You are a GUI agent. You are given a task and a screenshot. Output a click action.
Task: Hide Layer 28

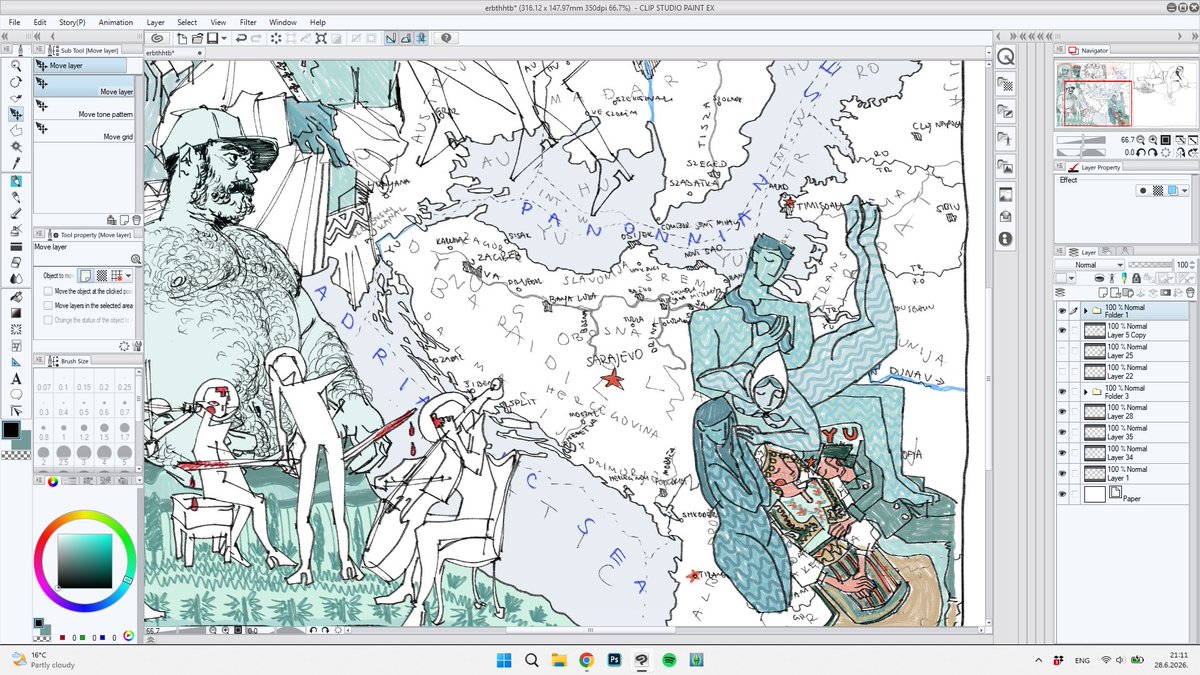[x=1062, y=412]
